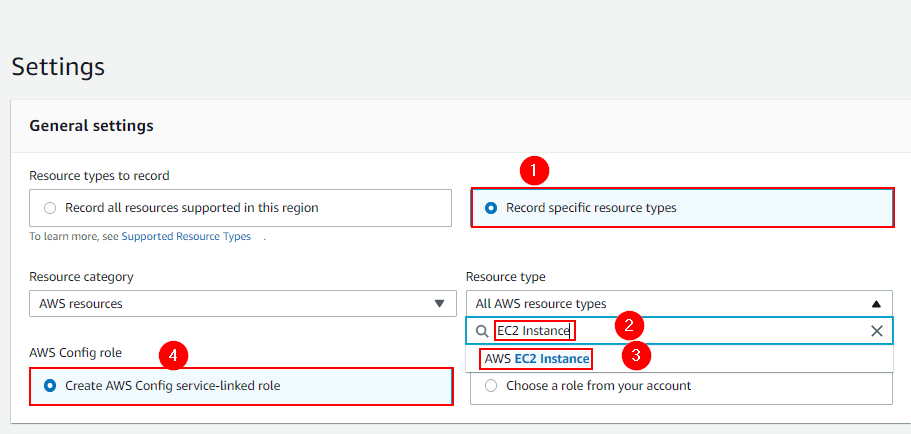
Task: Click the red step 4 marker
Action: (x=174, y=353)
